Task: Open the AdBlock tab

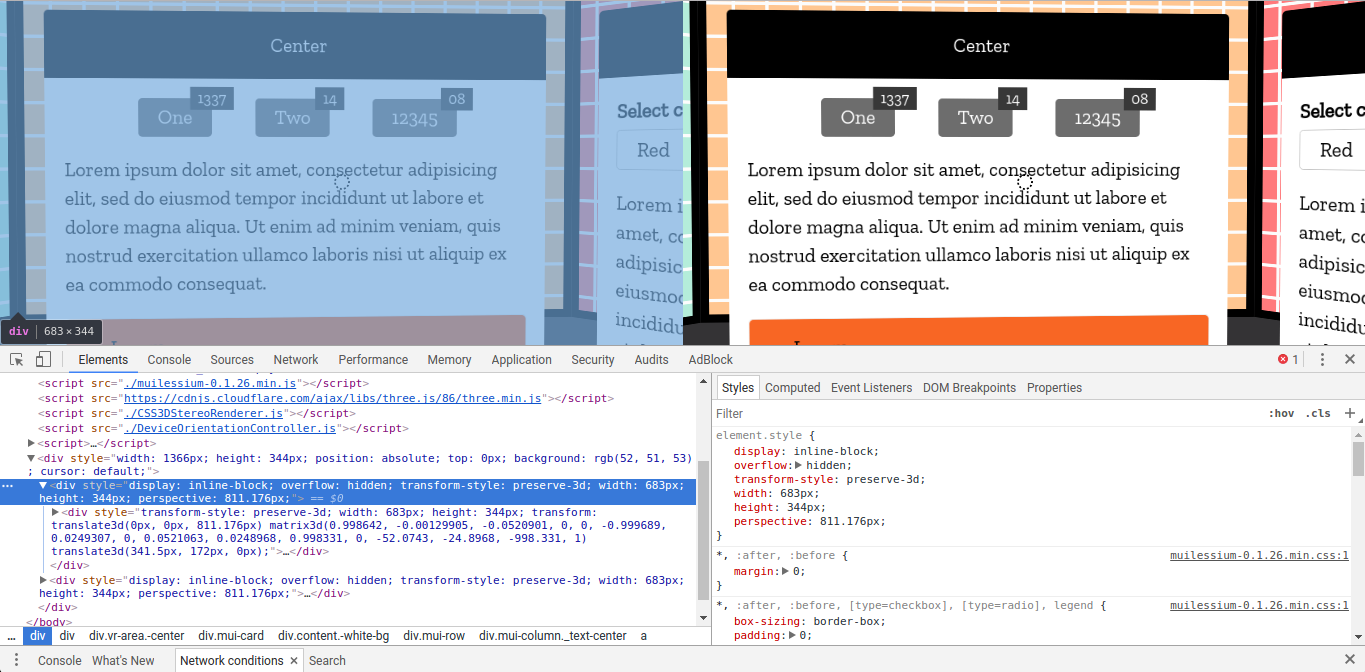Action: [711, 360]
